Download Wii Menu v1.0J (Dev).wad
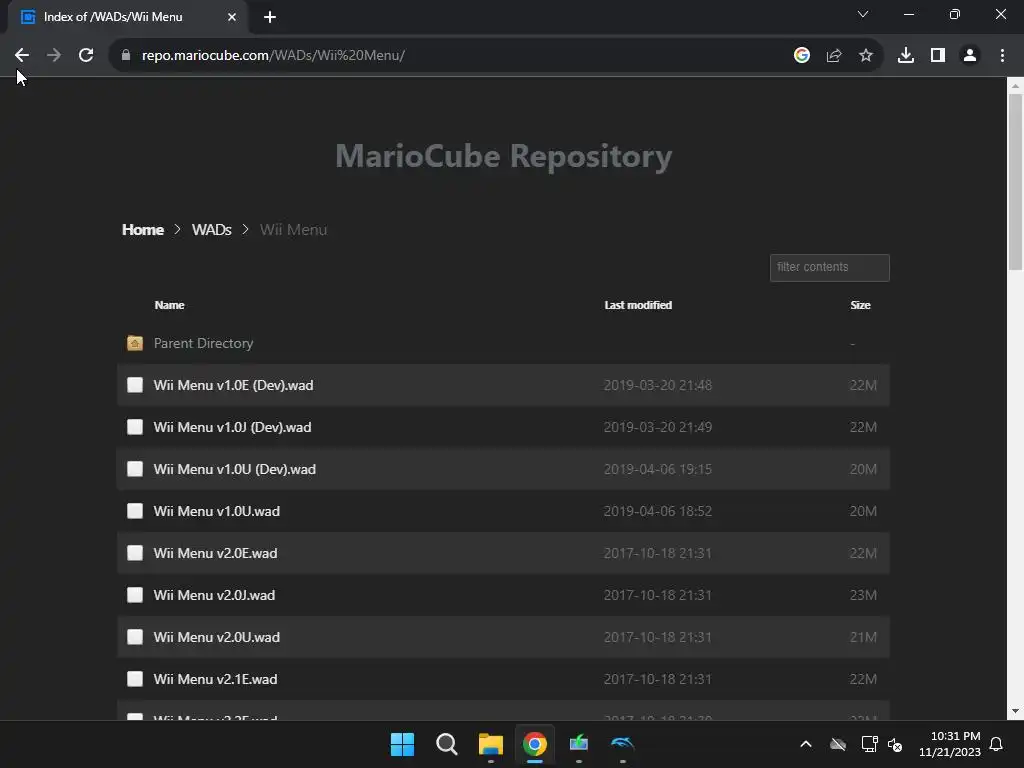Viewport: 1024px width, 768px height. pyautogui.click(x=232, y=427)
